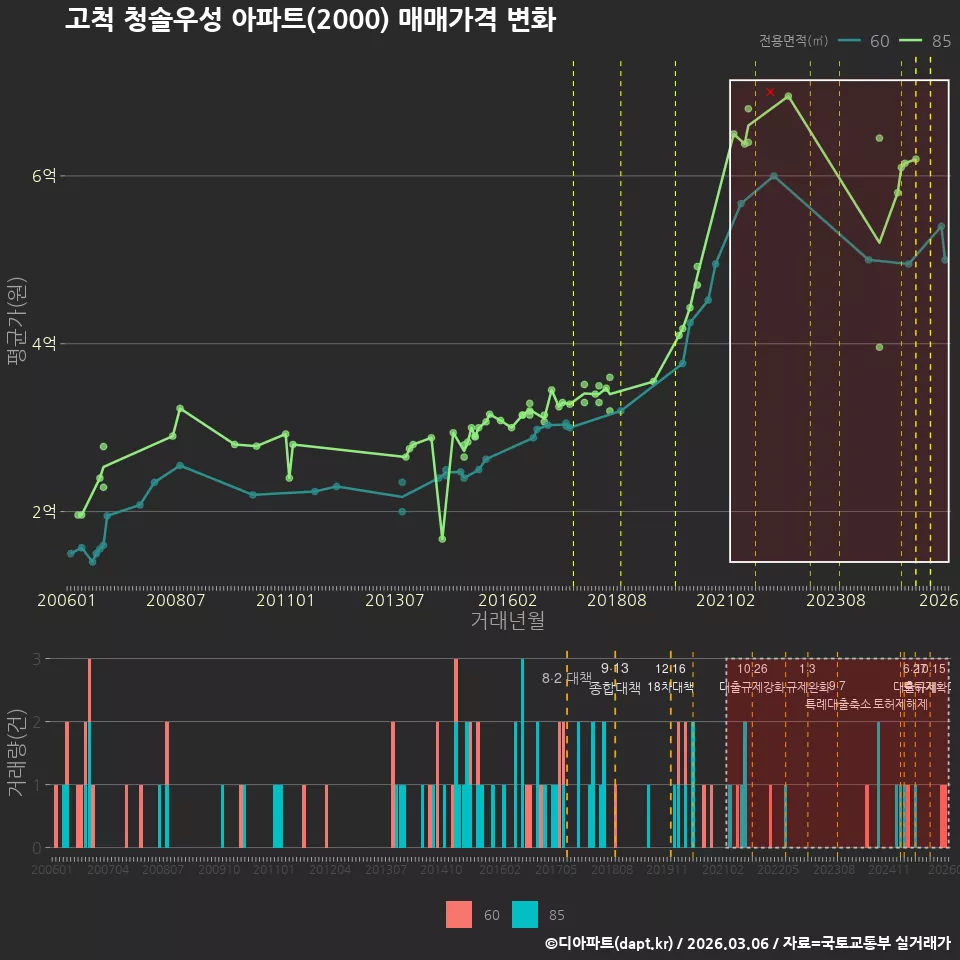Click the peak data point of the 60㎡ line at 6억
Viewport: 960px width, 960px height.
[x=774, y=176]
